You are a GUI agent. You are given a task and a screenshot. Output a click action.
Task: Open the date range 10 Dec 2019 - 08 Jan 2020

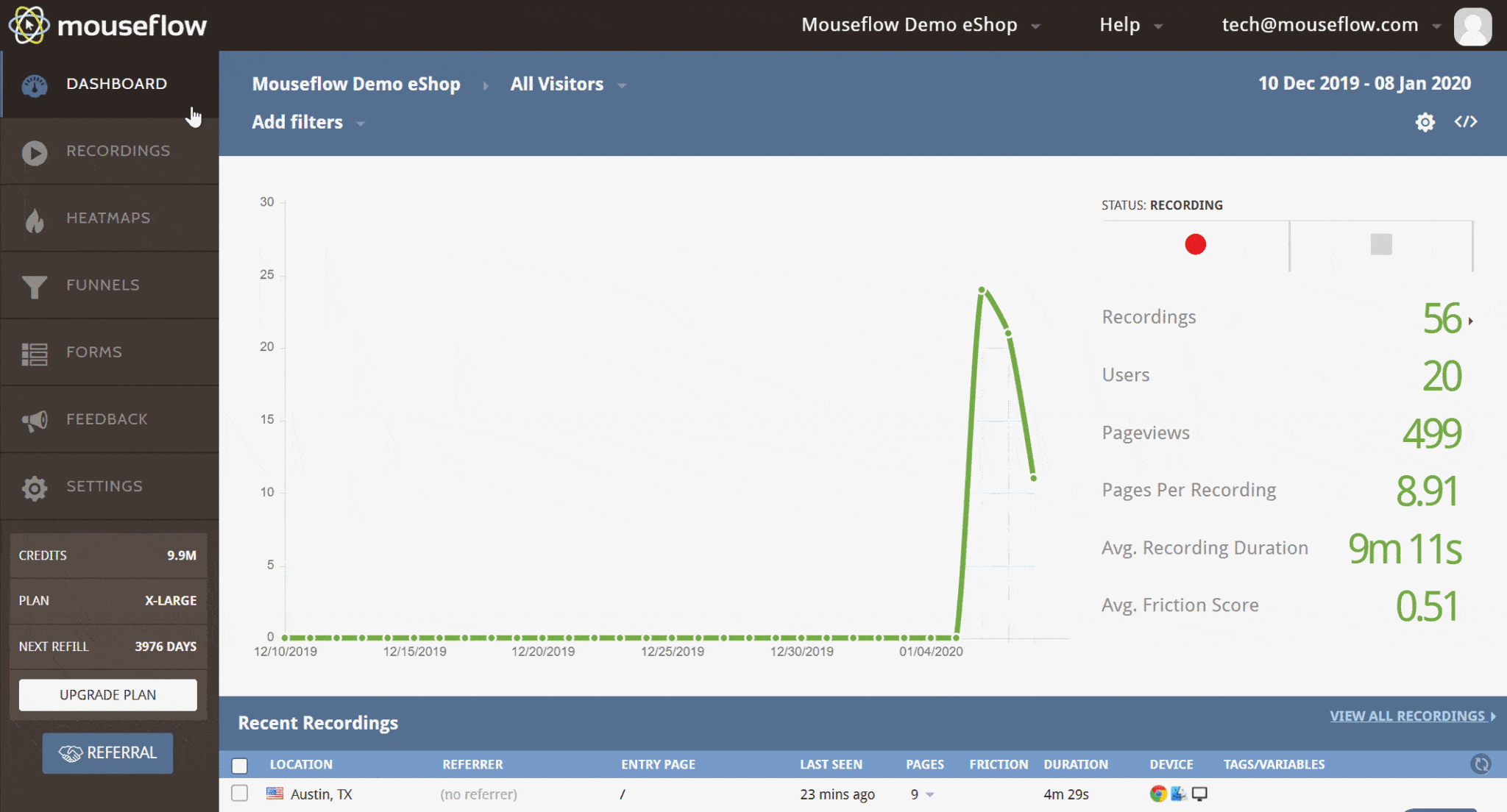pyautogui.click(x=1364, y=84)
